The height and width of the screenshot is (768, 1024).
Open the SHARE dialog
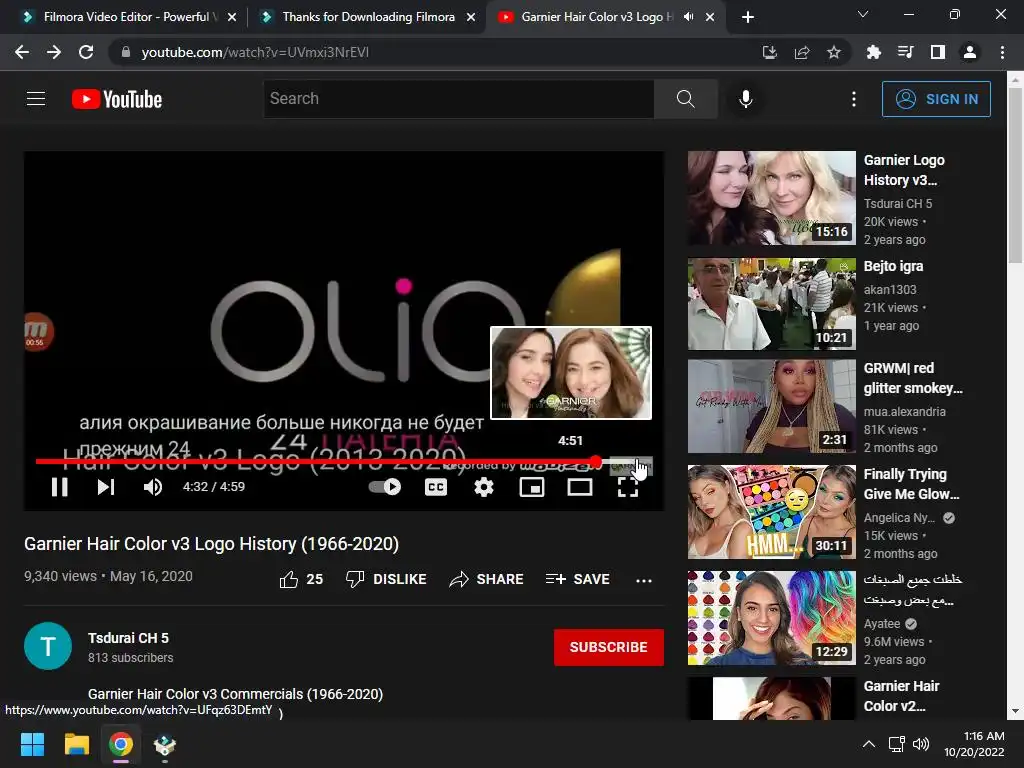tap(487, 579)
